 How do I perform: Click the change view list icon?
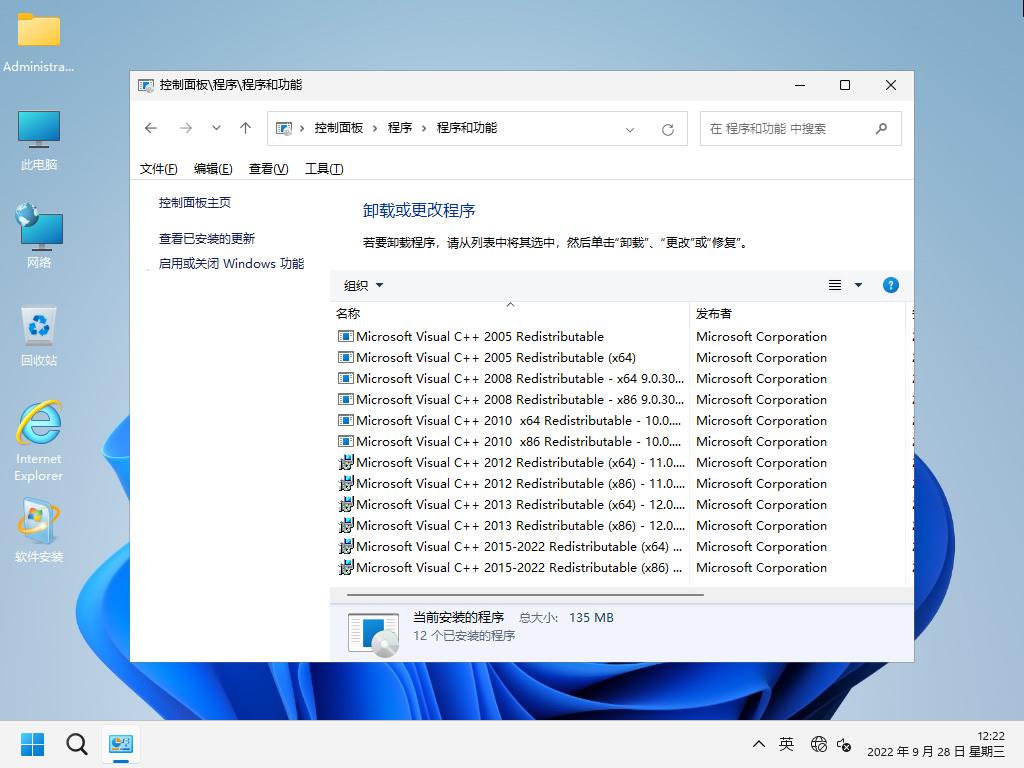(835, 285)
